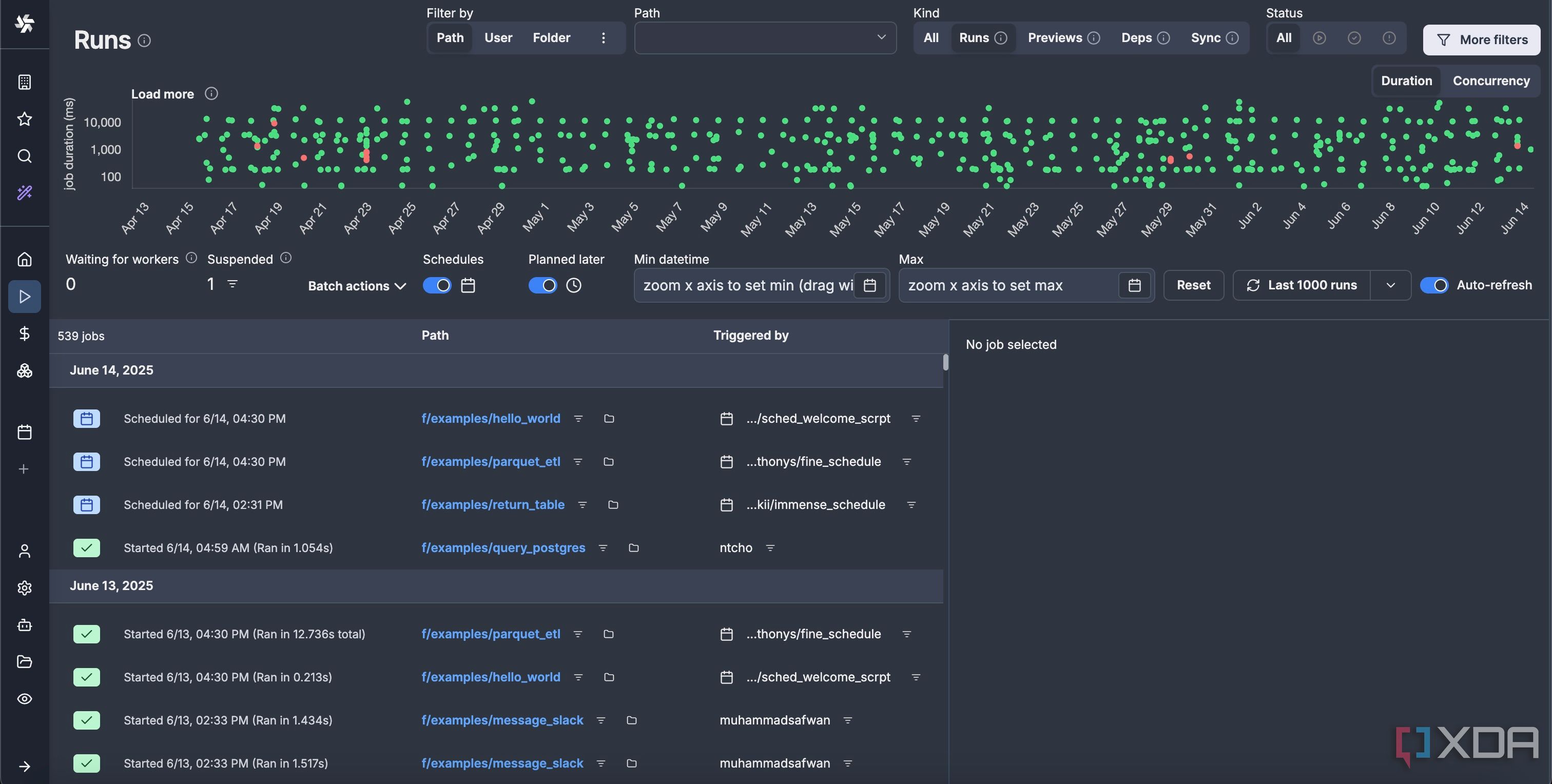This screenshot has width=1552, height=784.
Task: Open Max datetime calendar picker icon
Action: [x=1134, y=285]
